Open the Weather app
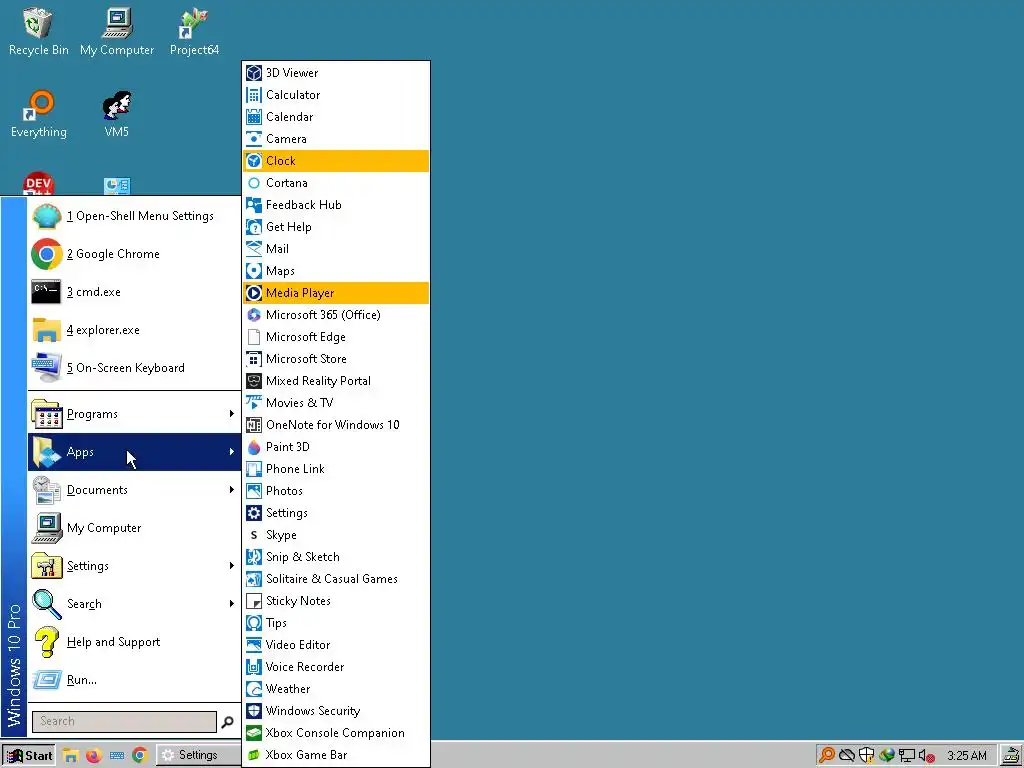The width and height of the screenshot is (1024, 768). click(336, 688)
